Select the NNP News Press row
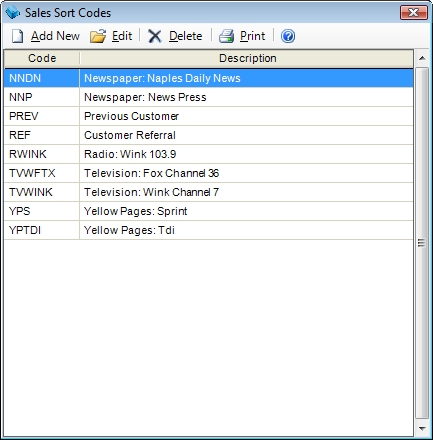The width and height of the screenshot is (433, 440). [x=209, y=97]
